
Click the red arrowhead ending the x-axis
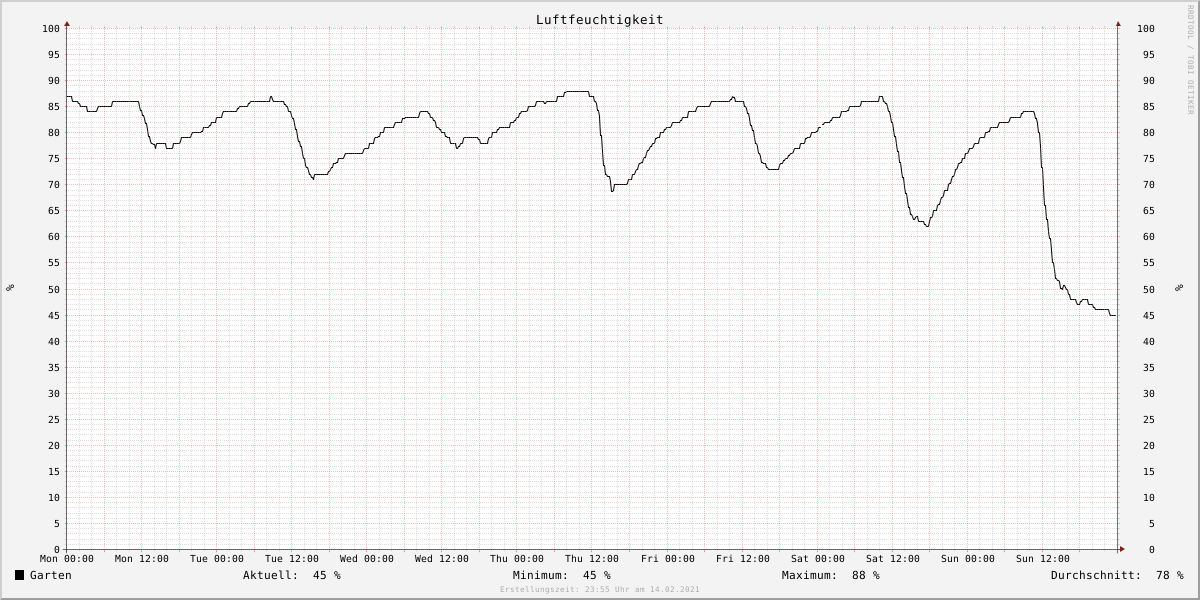(1122, 549)
